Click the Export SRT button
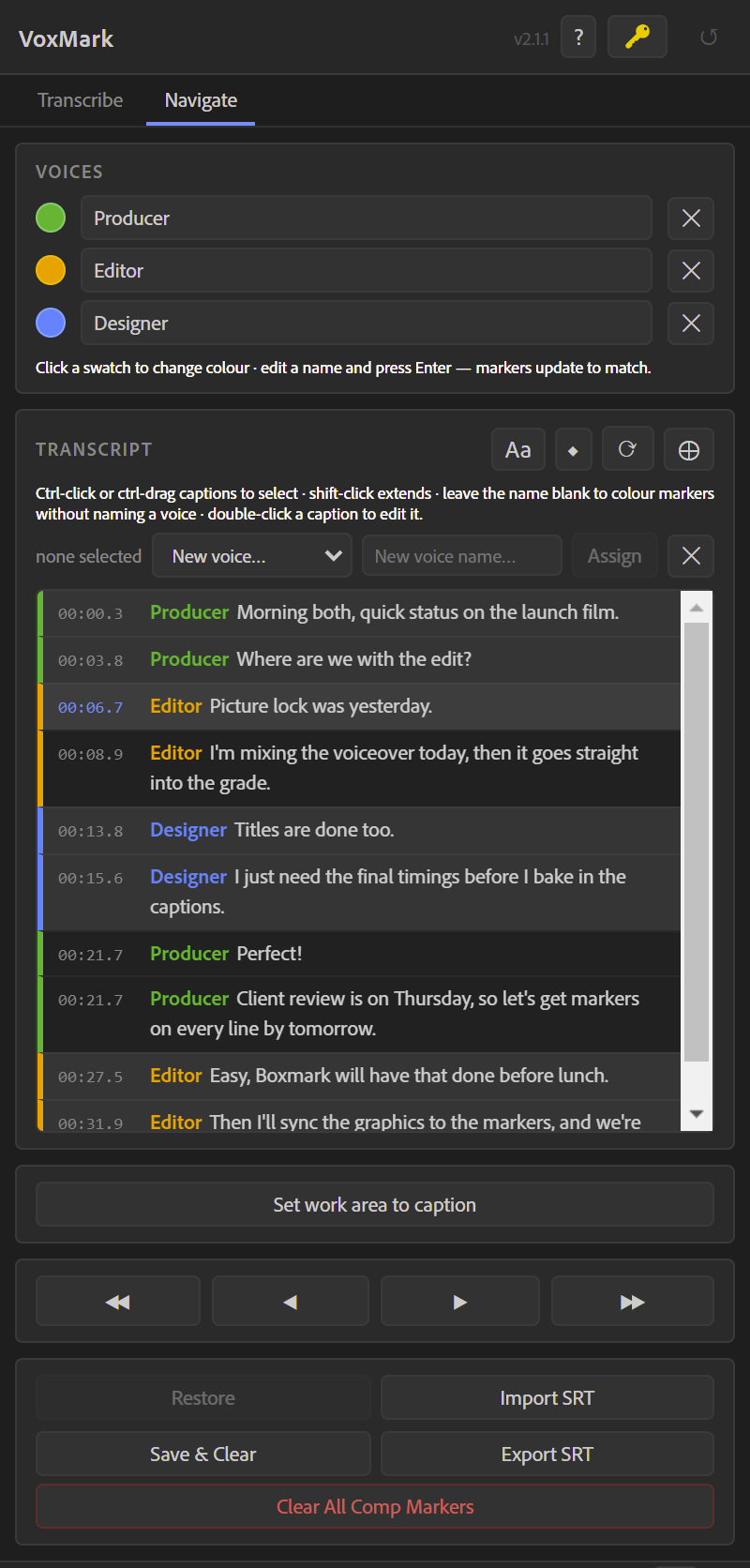750x1568 pixels. (x=547, y=1455)
